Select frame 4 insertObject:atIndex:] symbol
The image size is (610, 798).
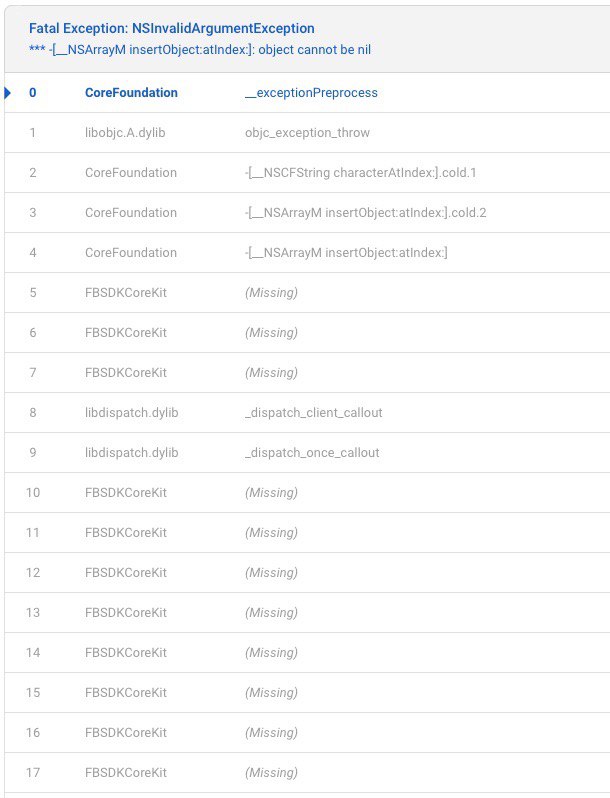tap(346, 253)
